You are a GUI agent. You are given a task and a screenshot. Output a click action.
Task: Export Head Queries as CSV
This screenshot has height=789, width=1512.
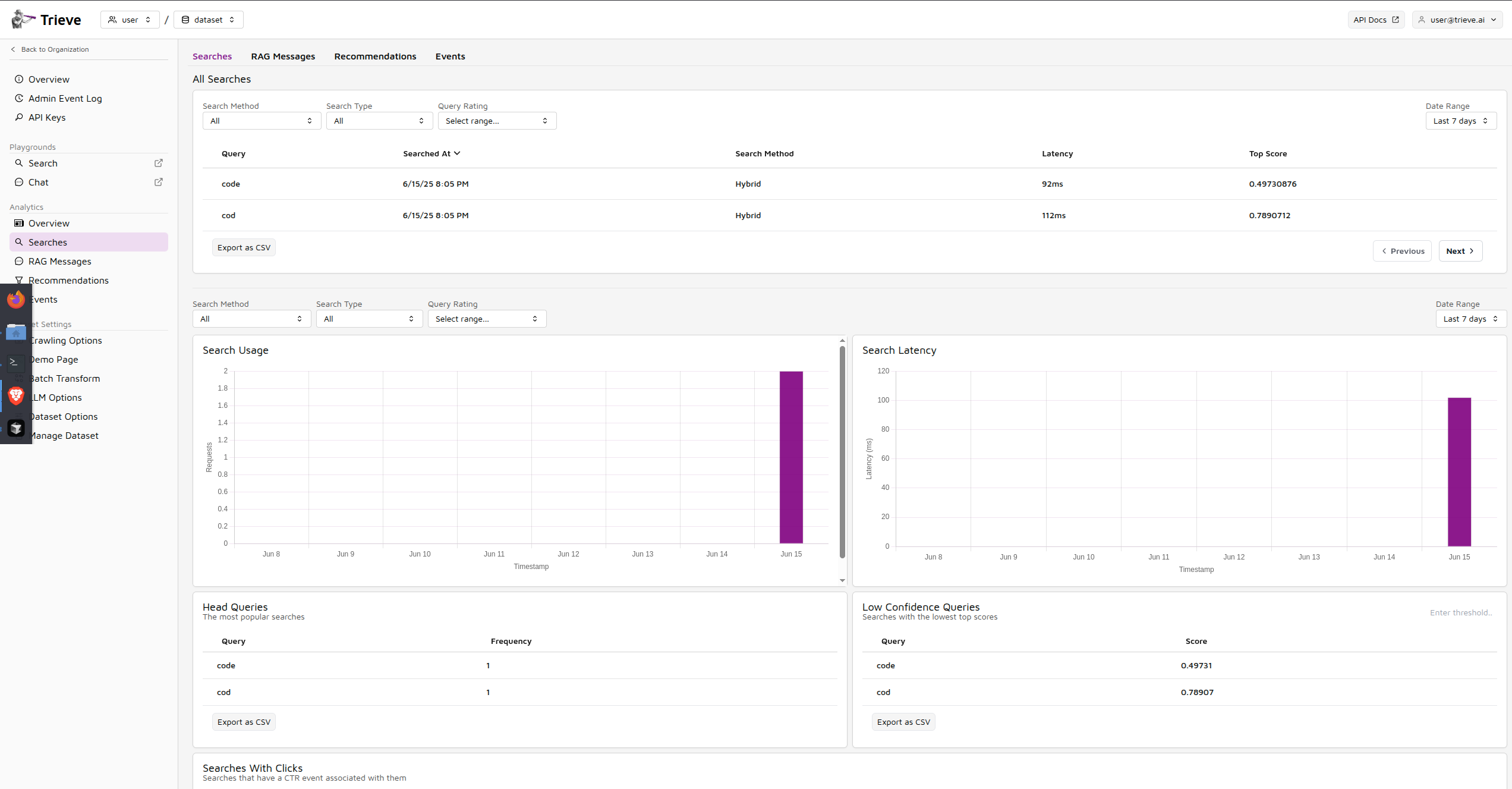click(x=244, y=722)
